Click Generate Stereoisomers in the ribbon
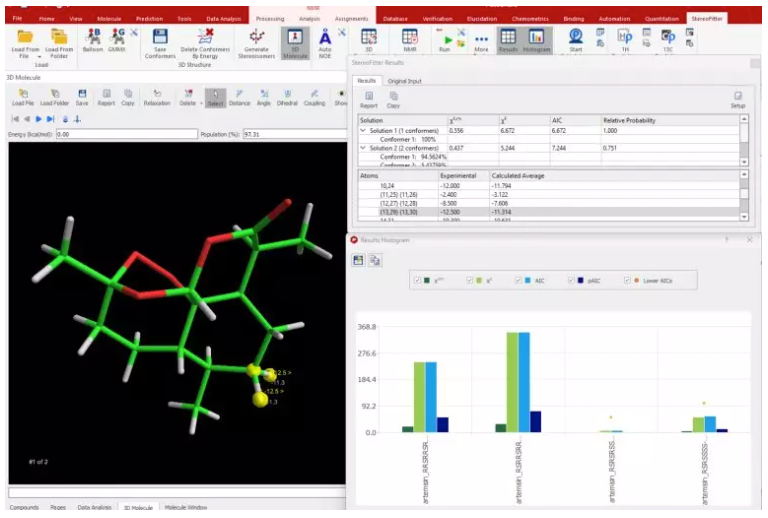Screen dimensions: 768x518 click(x=256, y=41)
